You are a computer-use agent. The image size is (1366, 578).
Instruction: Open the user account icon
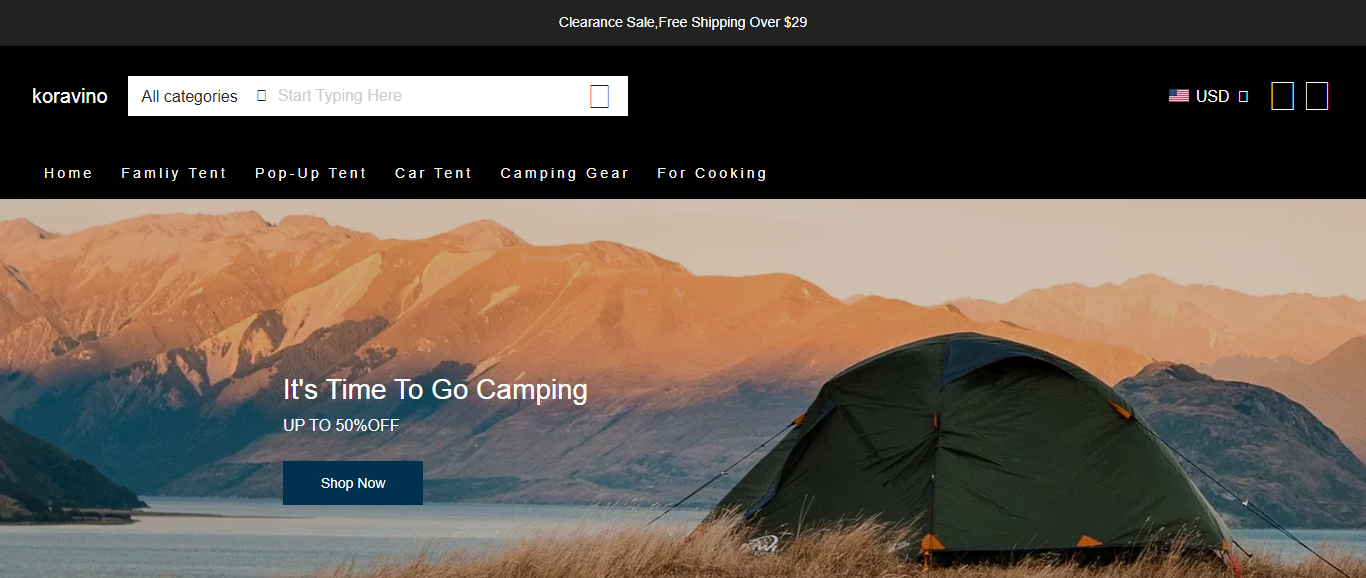(1282, 96)
